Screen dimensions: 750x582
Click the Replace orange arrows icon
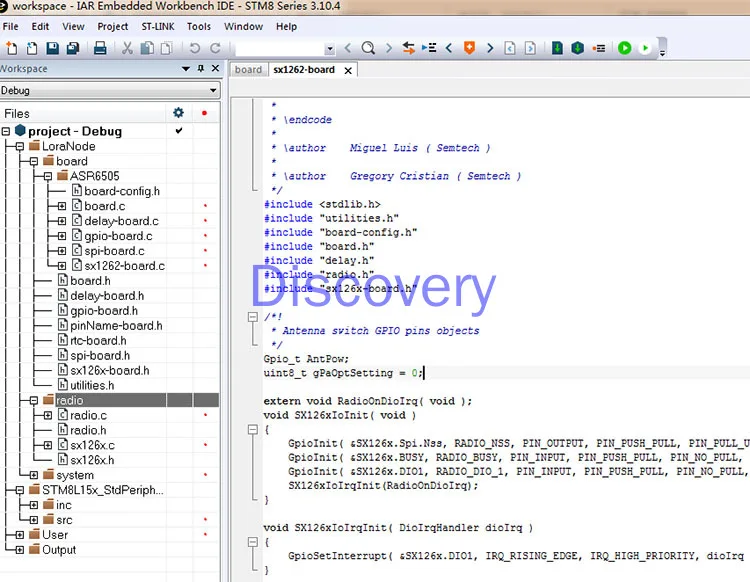click(x=408, y=48)
